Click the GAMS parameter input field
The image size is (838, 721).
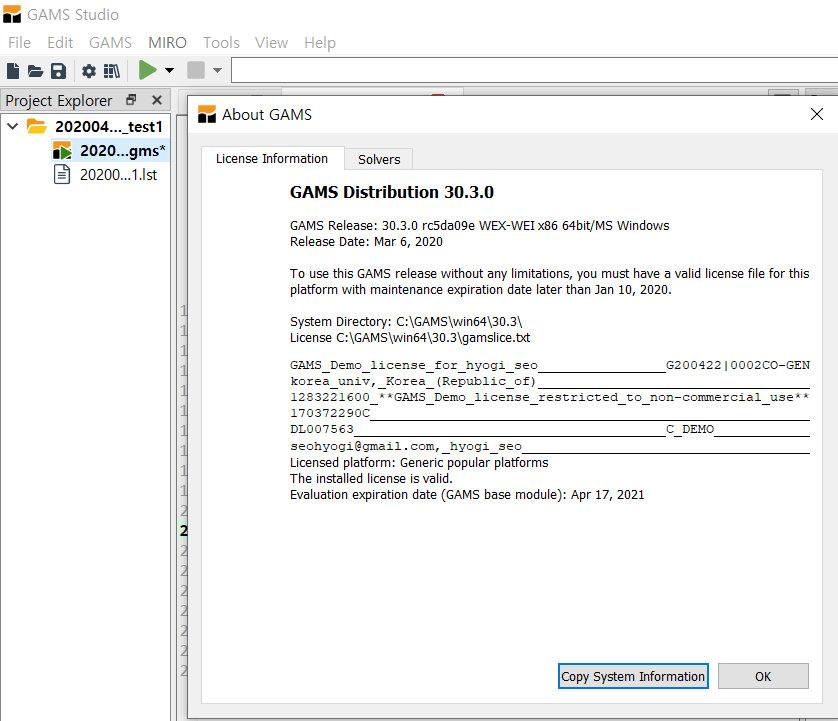pos(534,70)
